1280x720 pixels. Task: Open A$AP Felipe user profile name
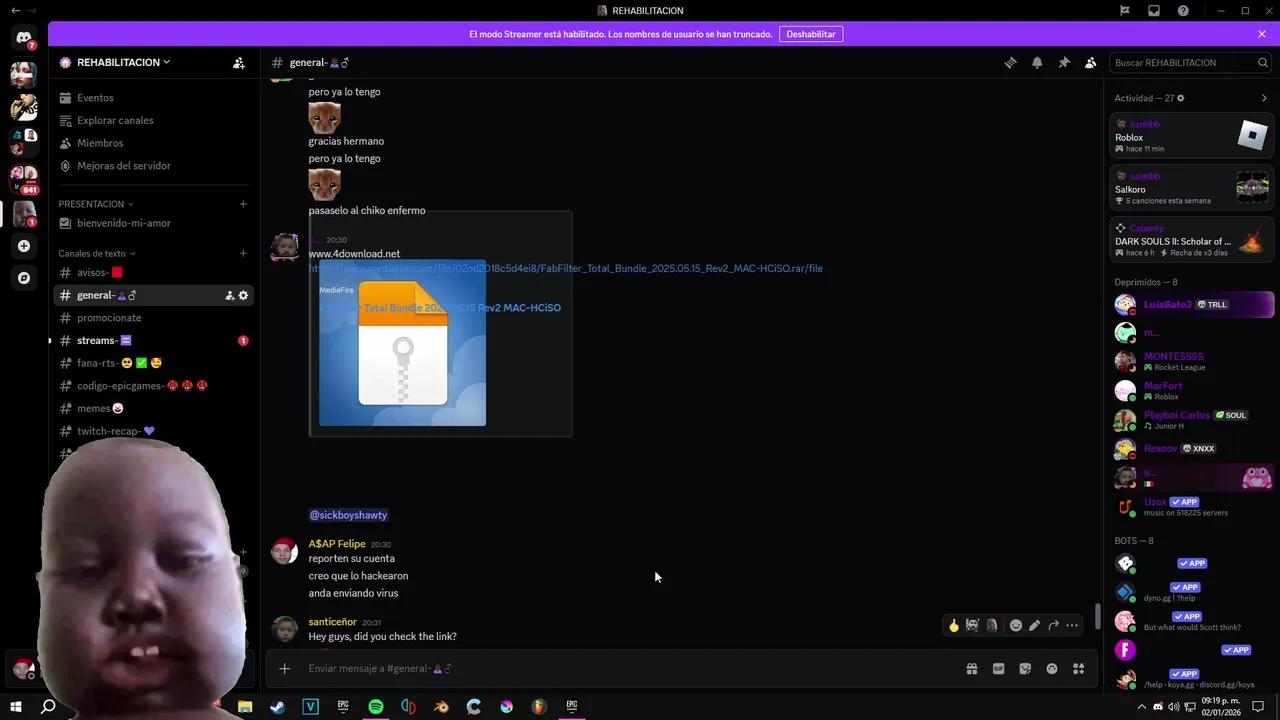pyautogui.click(x=337, y=544)
